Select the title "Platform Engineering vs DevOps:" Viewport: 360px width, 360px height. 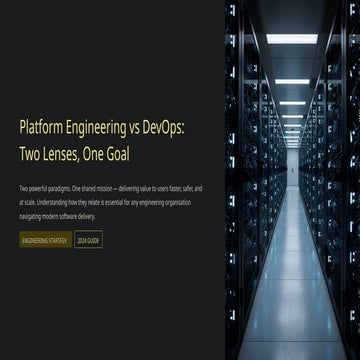click(102, 128)
